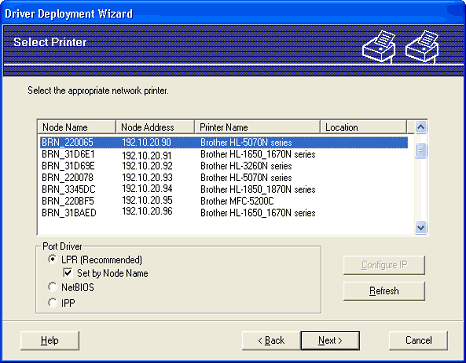Select printer BRN_31D6E1 in the list
466x363 pixels.
click(x=223, y=154)
